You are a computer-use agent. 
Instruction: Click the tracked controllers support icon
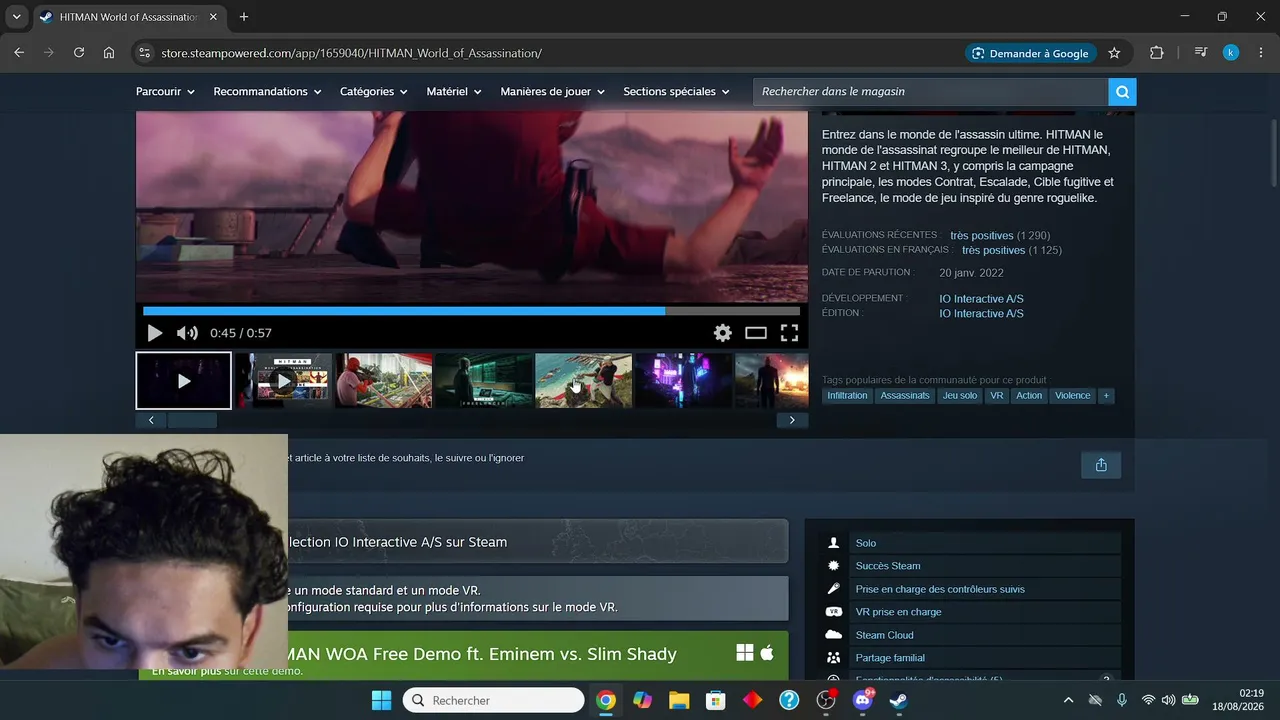click(834, 589)
